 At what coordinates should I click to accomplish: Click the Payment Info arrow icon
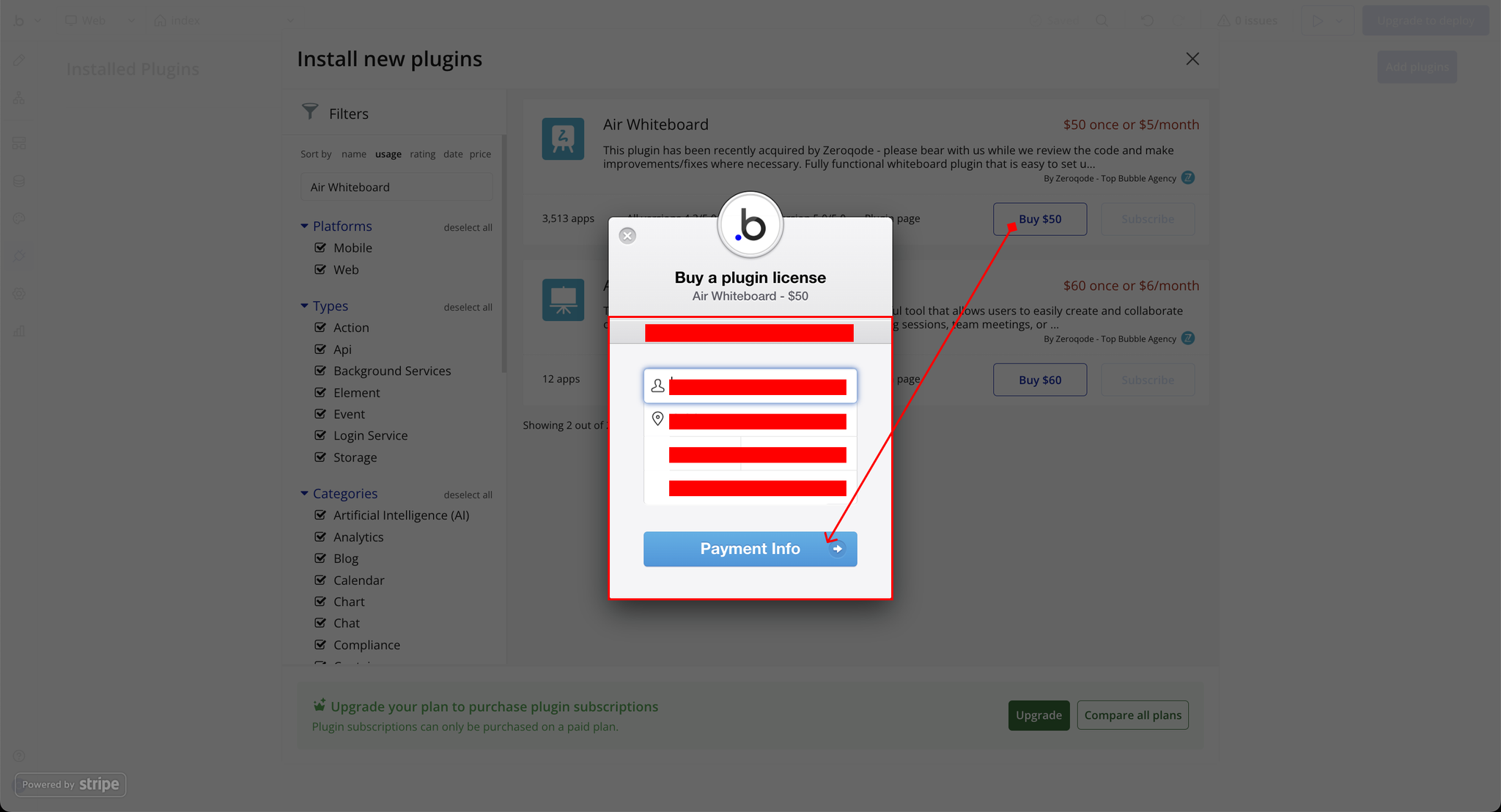coord(837,549)
